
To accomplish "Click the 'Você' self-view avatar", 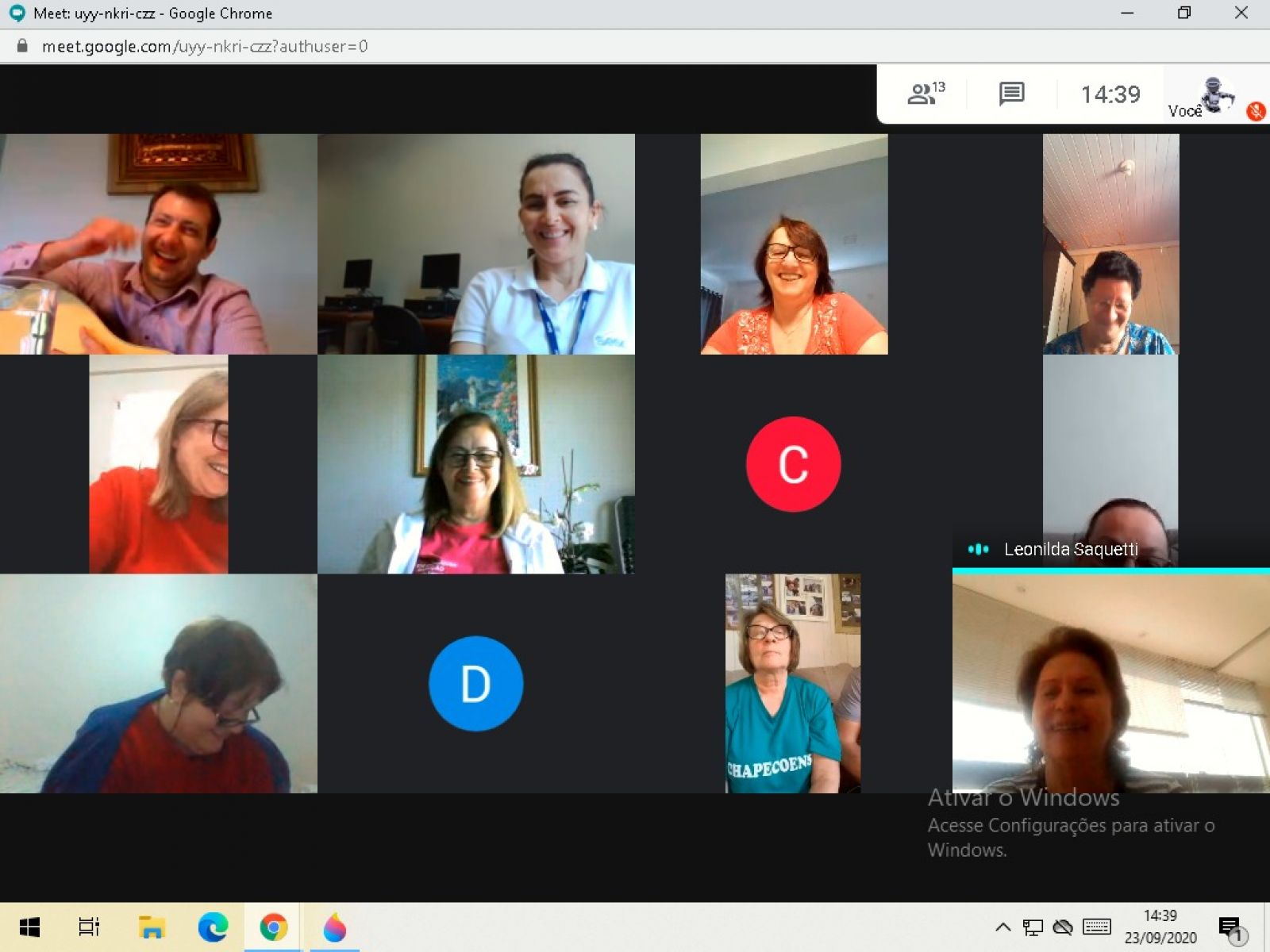I will click(1214, 95).
